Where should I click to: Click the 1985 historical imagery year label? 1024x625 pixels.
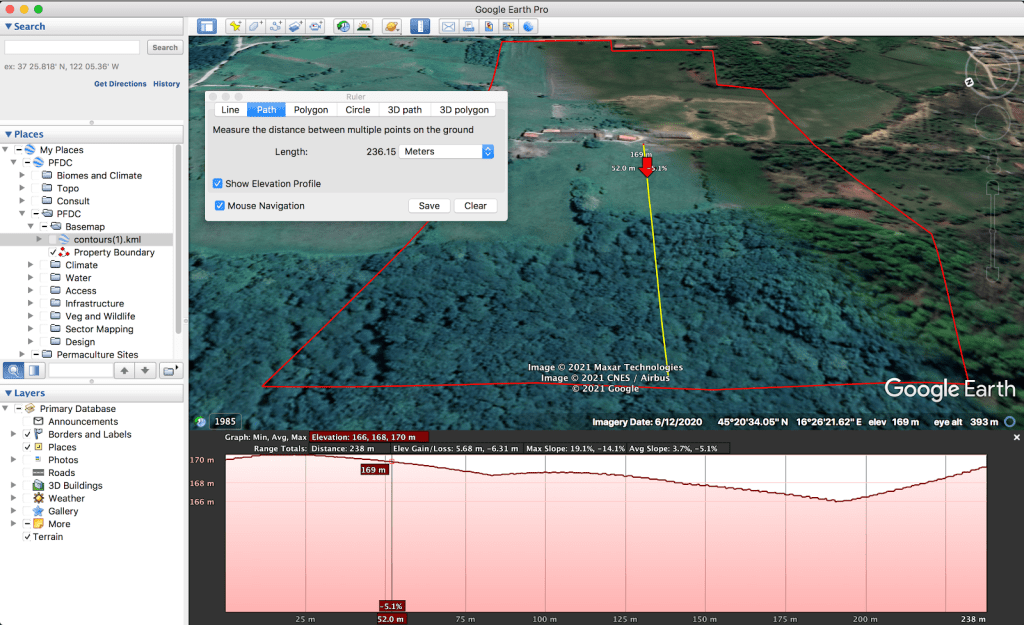pyautogui.click(x=225, y=422)
